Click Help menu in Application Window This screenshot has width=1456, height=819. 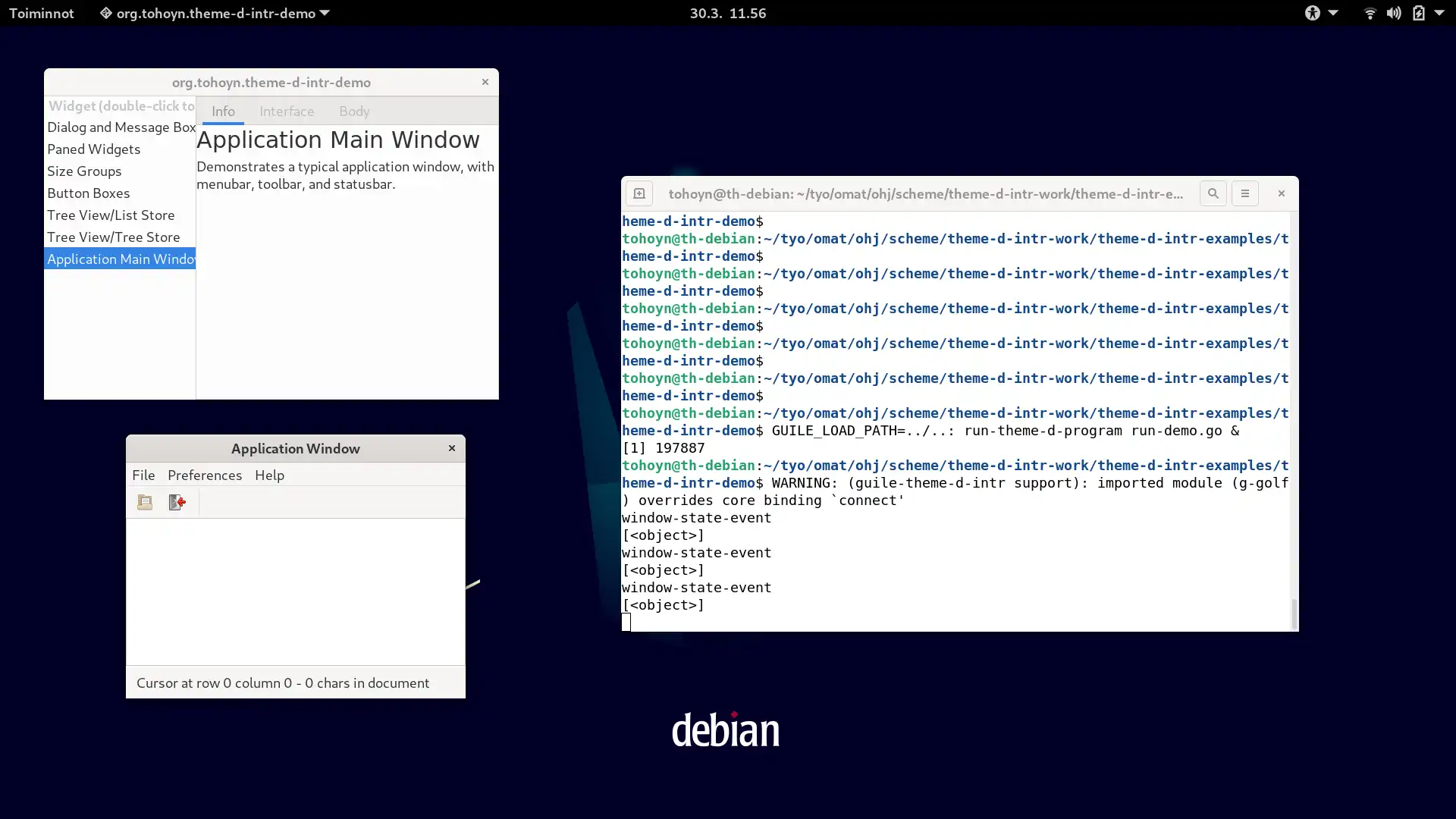pos(269,475)
